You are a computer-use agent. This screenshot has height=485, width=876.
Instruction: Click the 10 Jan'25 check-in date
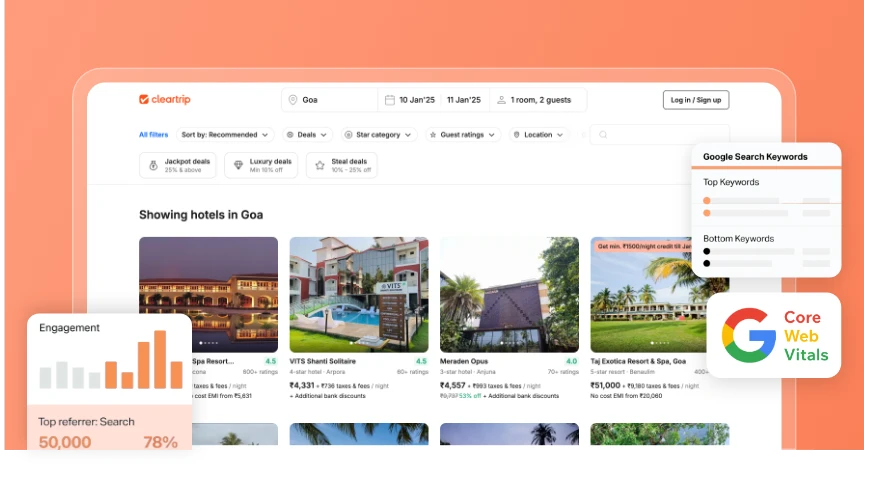point(417,100)
